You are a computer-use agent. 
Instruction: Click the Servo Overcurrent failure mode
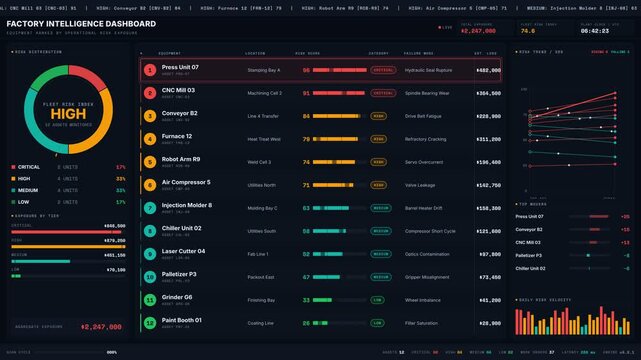424,162
